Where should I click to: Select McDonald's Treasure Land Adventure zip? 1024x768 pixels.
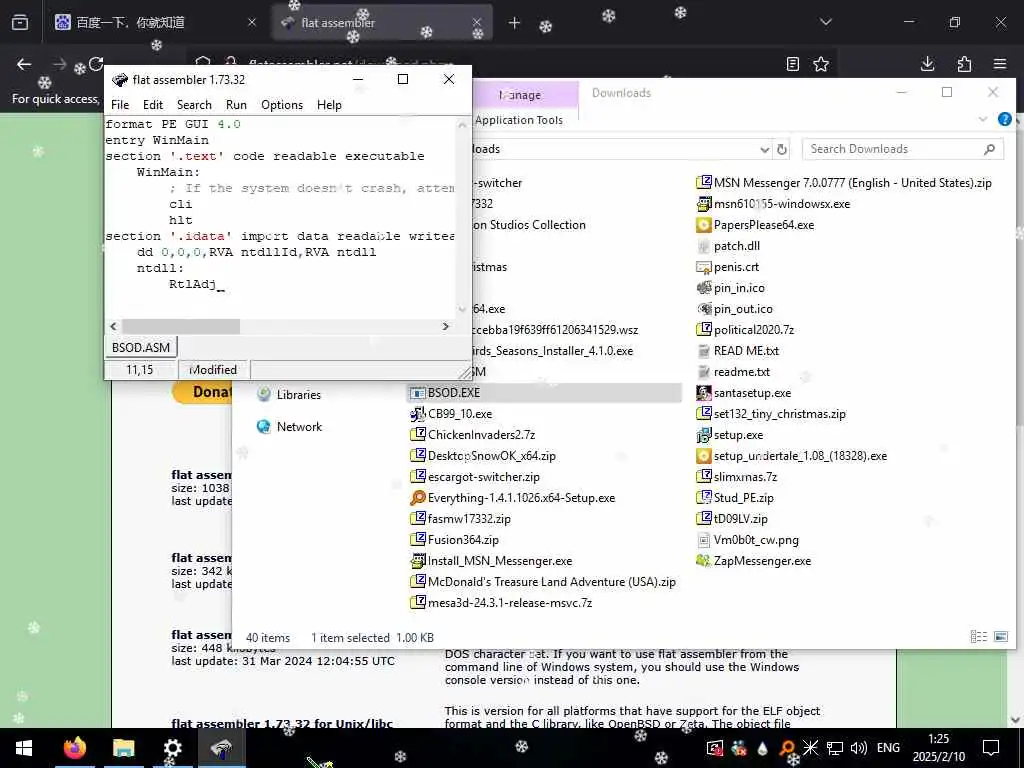[x=543, y=581]
